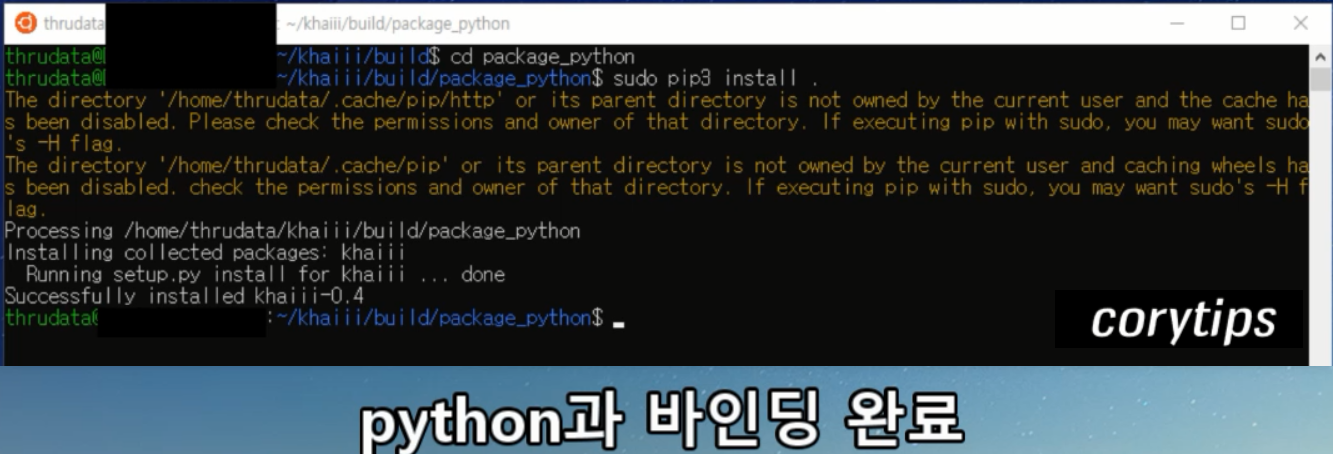
Task: Click the scrollbar up arrow
Action: pyautogui.click(x=1319, y=55)
